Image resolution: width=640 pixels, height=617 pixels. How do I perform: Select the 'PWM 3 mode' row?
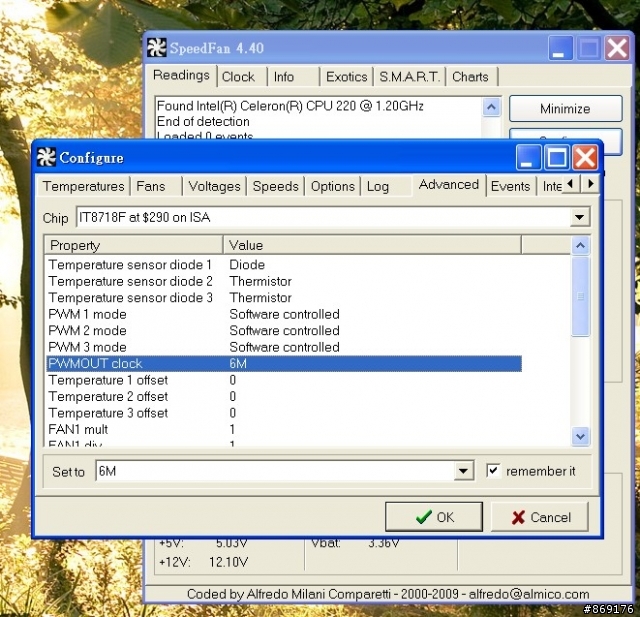coord(284,347)
